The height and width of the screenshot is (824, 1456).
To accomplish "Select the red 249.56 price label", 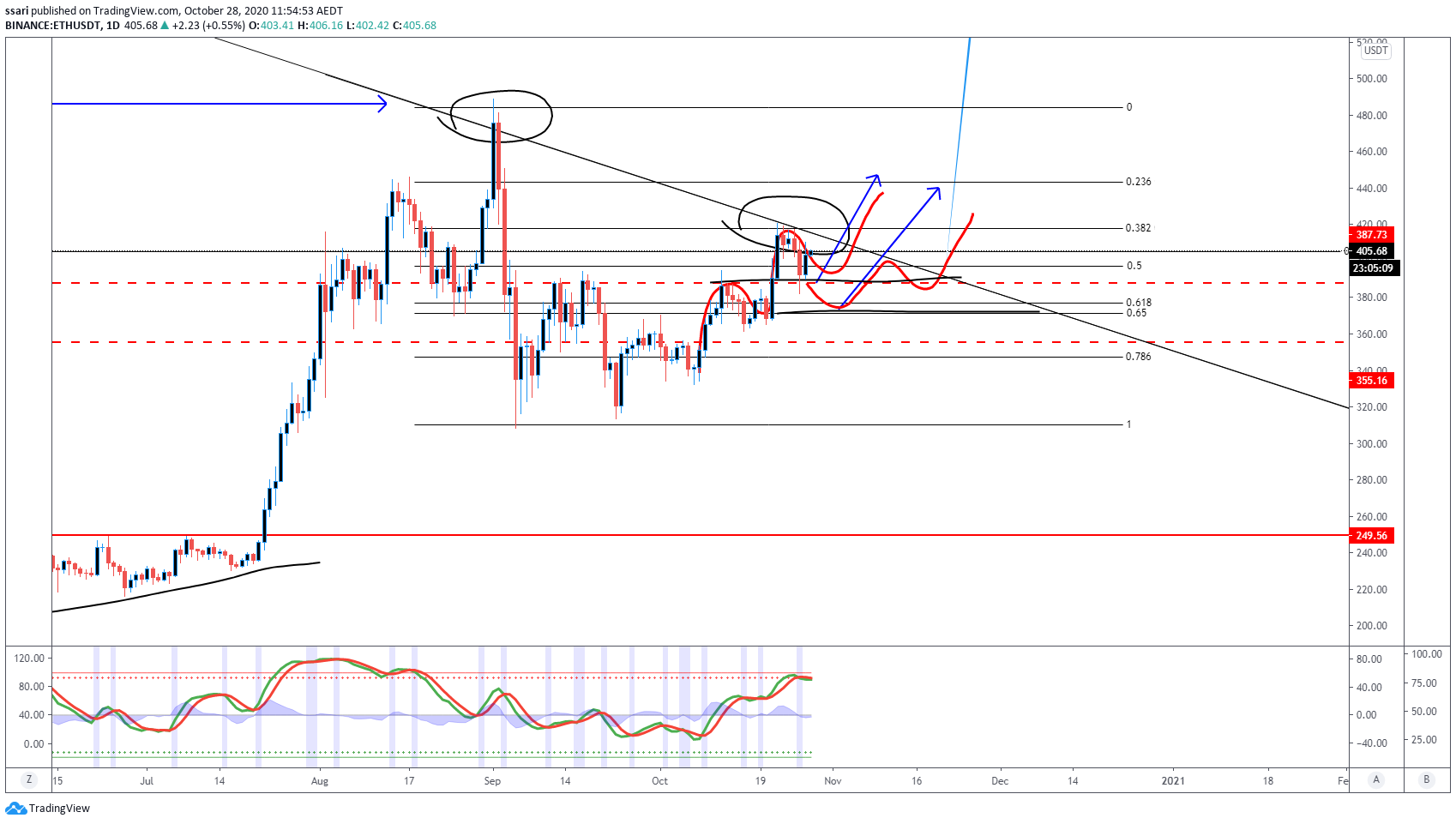I will [1371, 535].
